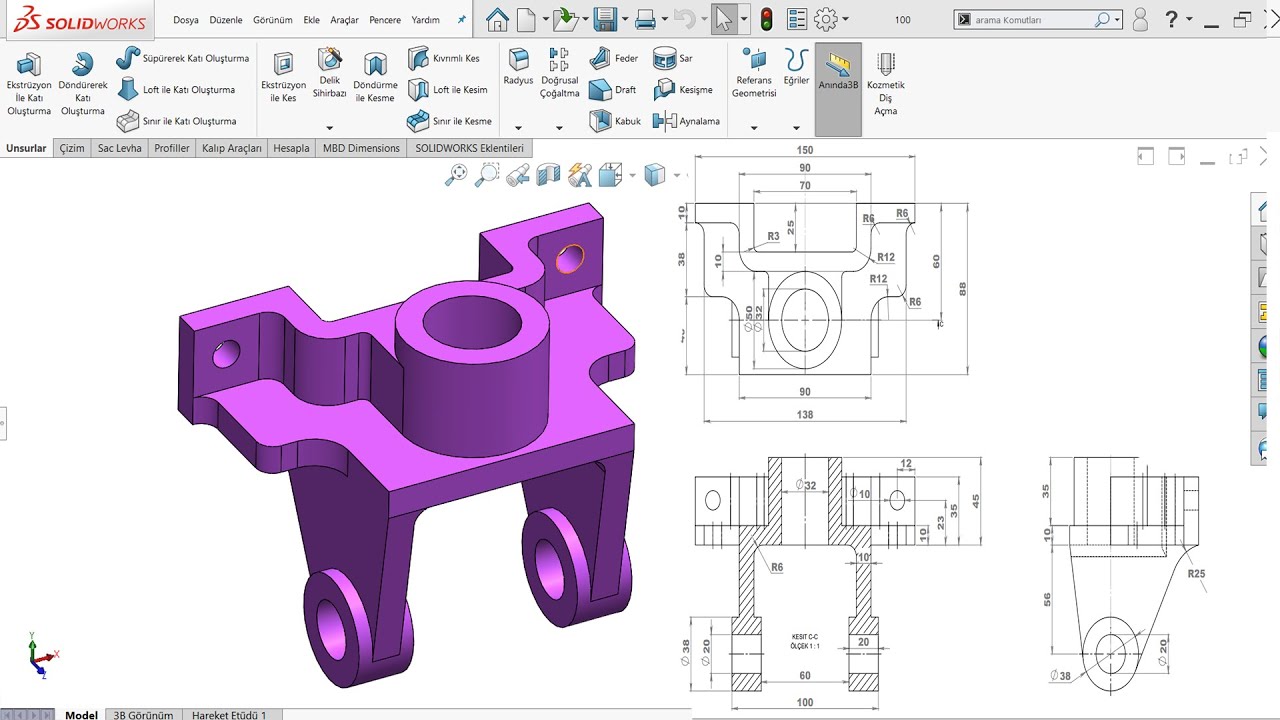Choose Loft ile Kesim command
The image size is (1280, 720).
pyautogui.click(x=448, y=90)
